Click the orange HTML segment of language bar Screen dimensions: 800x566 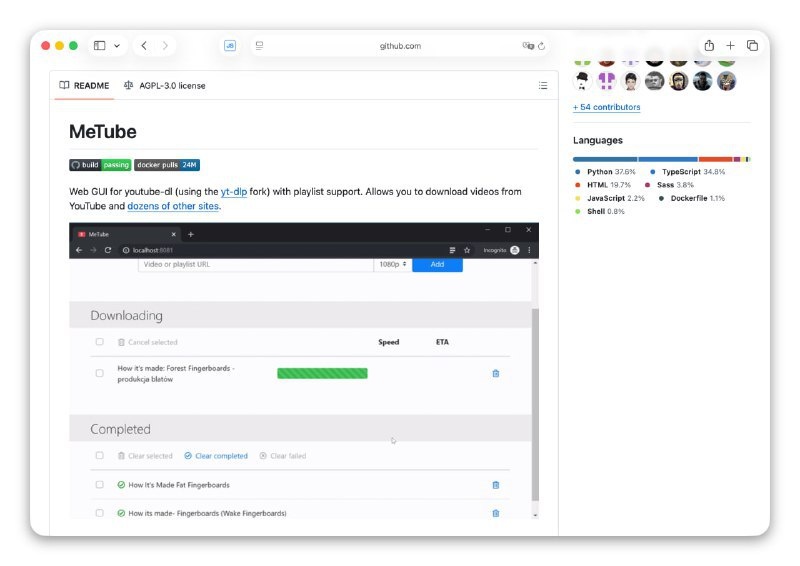715,160
